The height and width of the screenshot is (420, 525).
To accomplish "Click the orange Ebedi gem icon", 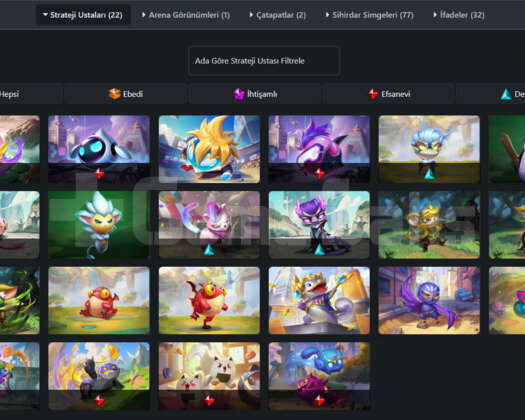I will pyautogui.click(x=115, y=94).
